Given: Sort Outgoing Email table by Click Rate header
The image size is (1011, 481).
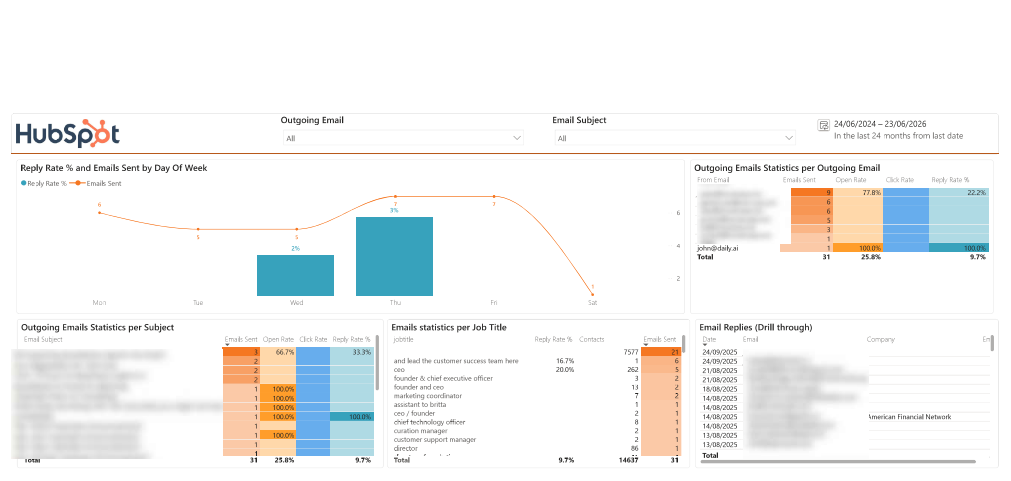Looking at the screenshot, I should 899,180.
